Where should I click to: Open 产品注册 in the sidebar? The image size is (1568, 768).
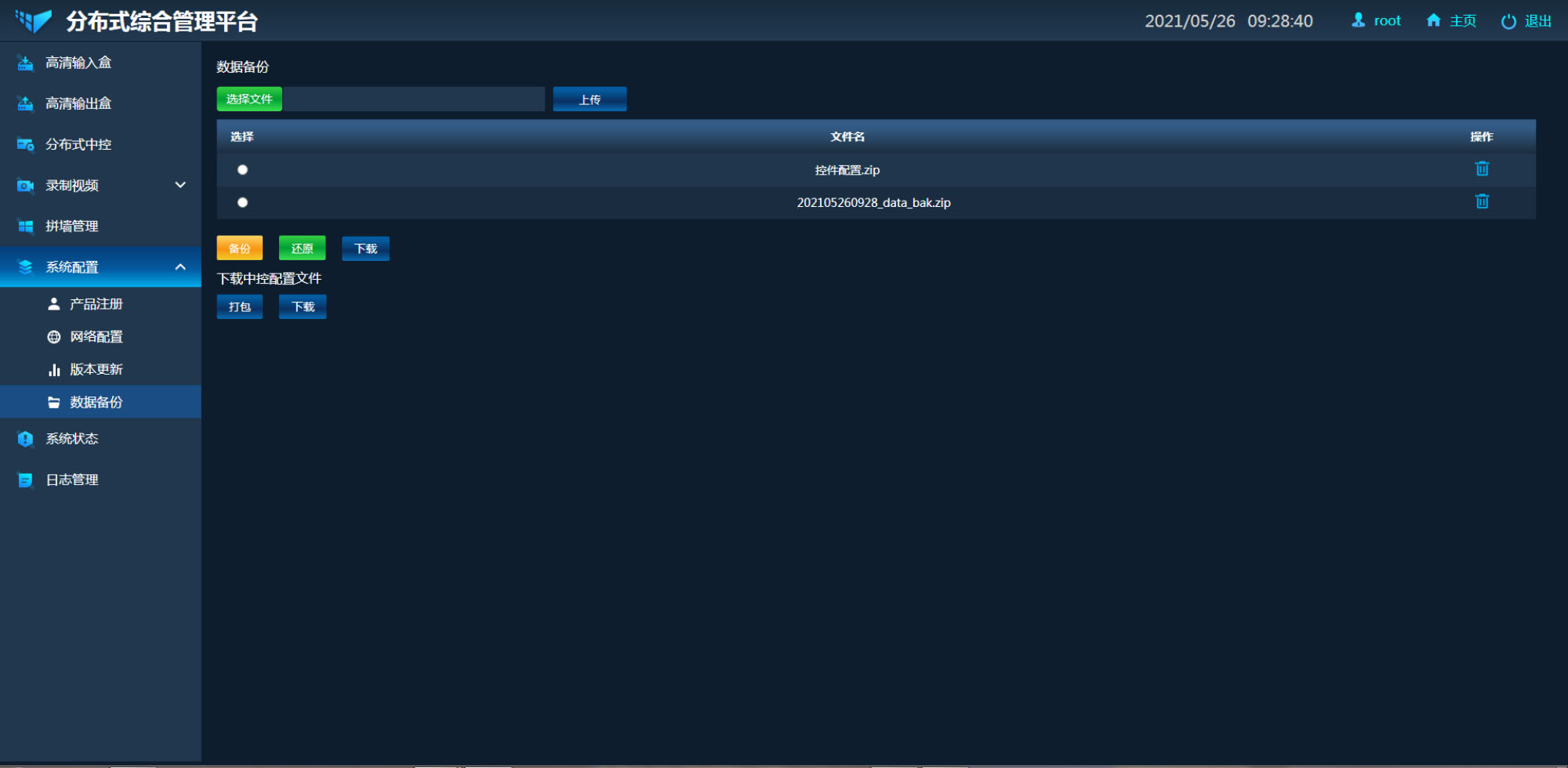(x=96, y=304)
